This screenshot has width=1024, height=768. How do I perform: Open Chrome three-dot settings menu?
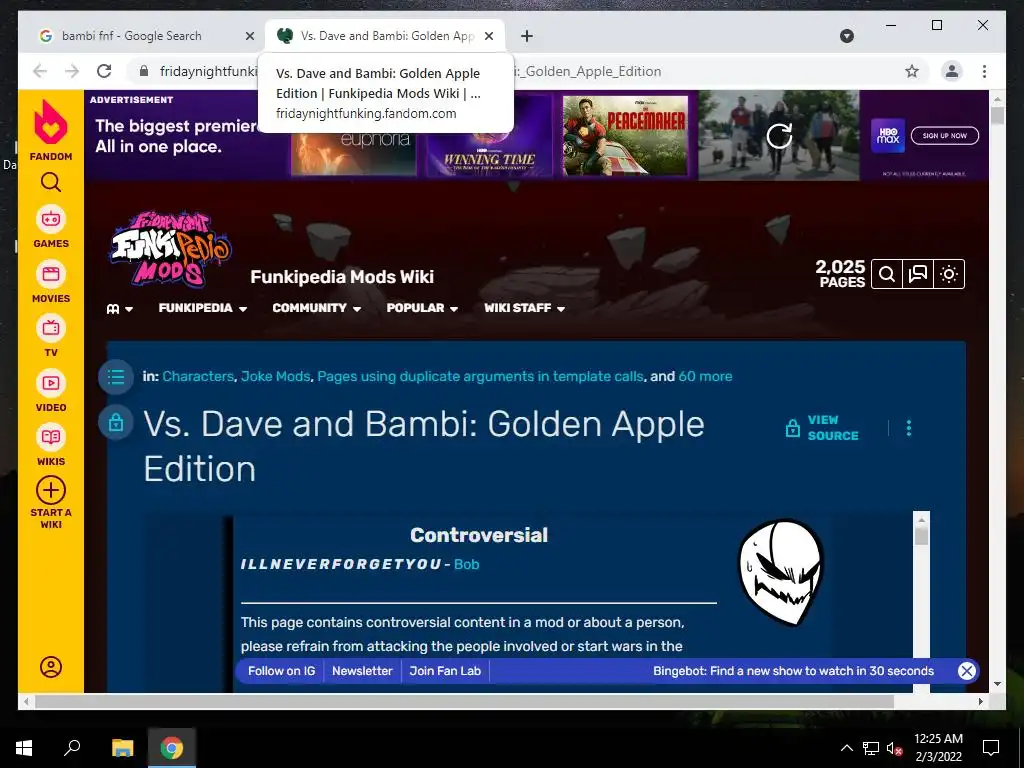(984, 71)
